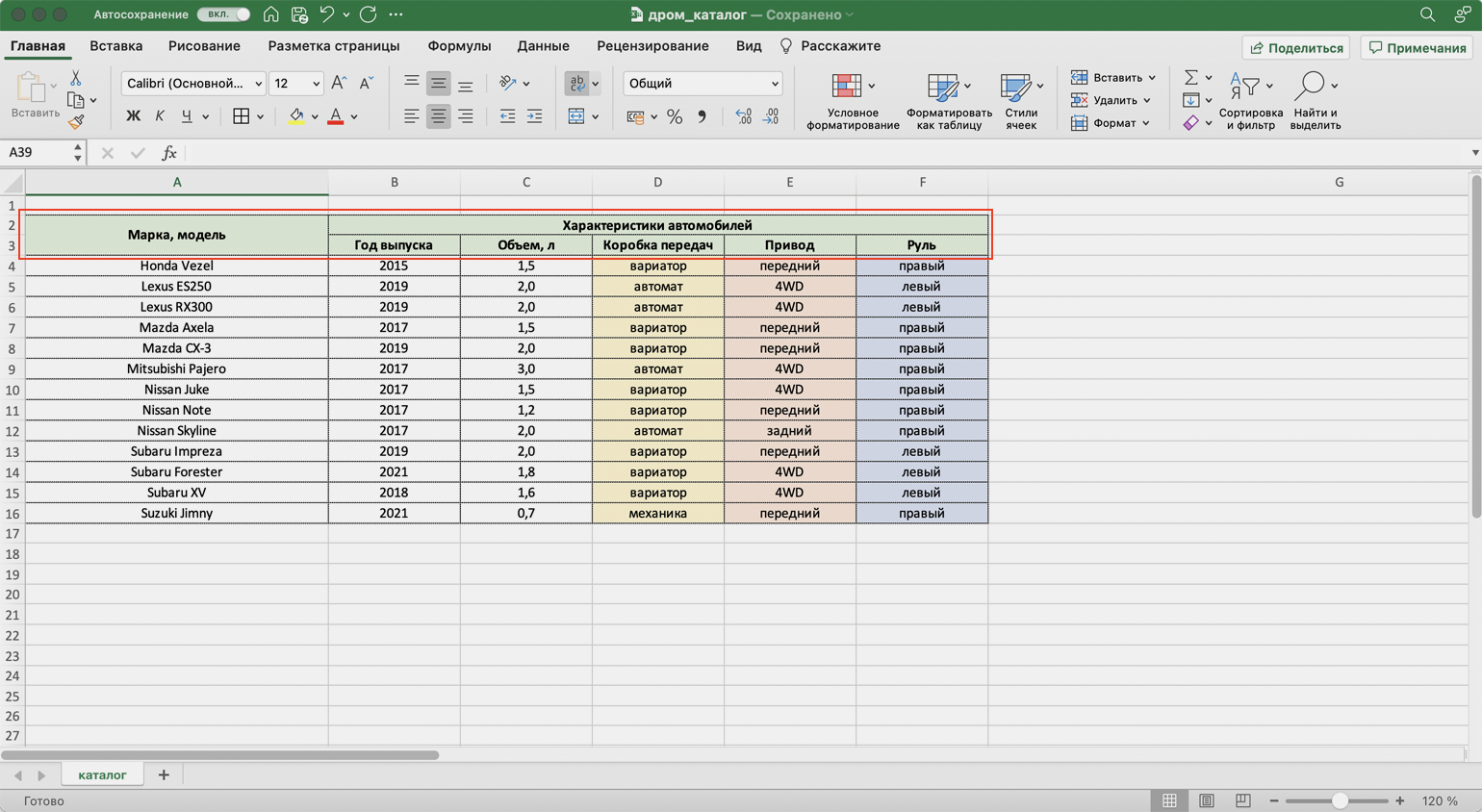Toggle the Autosave (Автосохранение) switch
Viewport: 1482px width, 812px height.
click(223, 14)
